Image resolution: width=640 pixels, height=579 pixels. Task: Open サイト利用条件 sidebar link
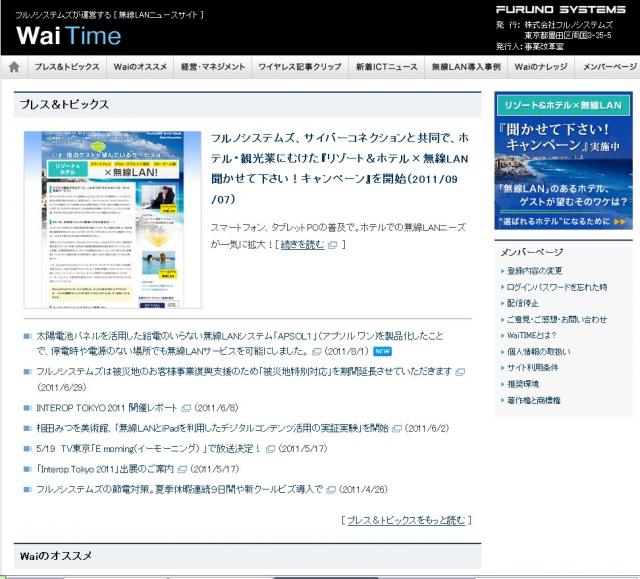tap(532, 368)
